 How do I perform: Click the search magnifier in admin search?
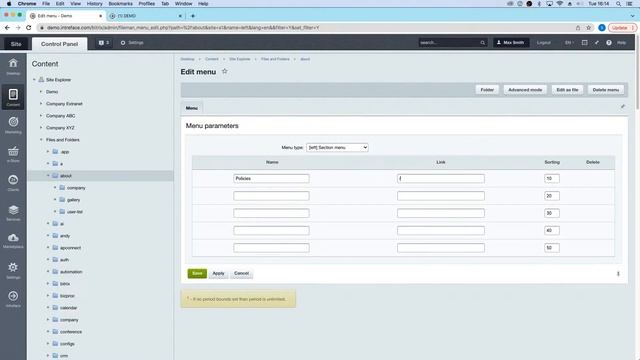[482, 42]
